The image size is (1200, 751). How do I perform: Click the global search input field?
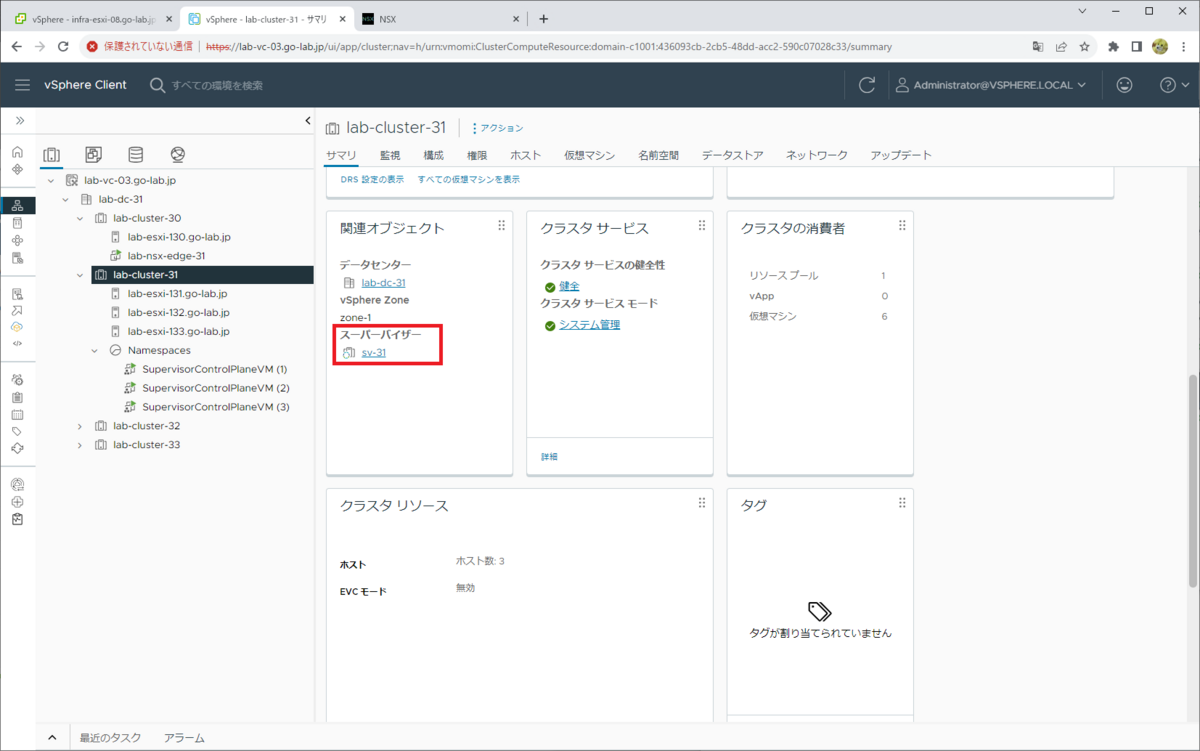217,85
